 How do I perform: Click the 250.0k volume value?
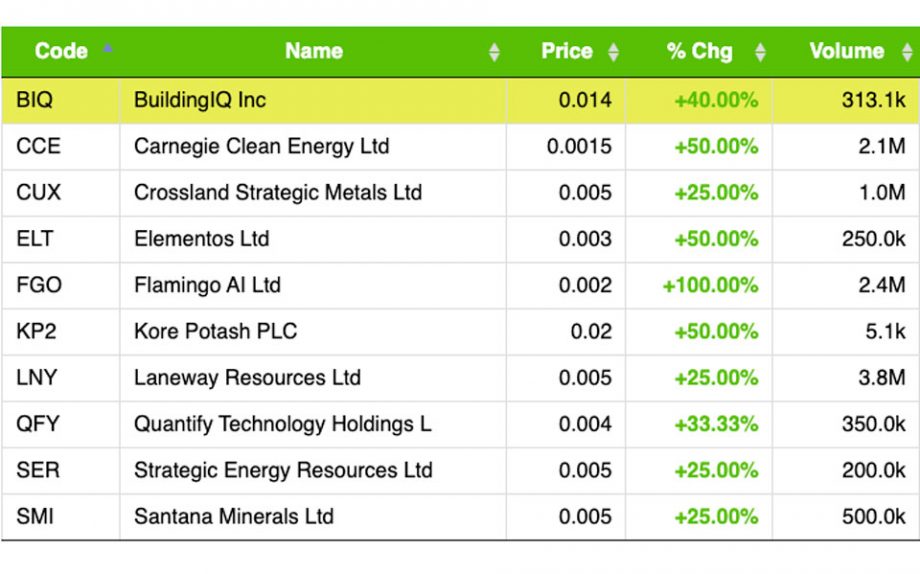[x=874, y=239]
